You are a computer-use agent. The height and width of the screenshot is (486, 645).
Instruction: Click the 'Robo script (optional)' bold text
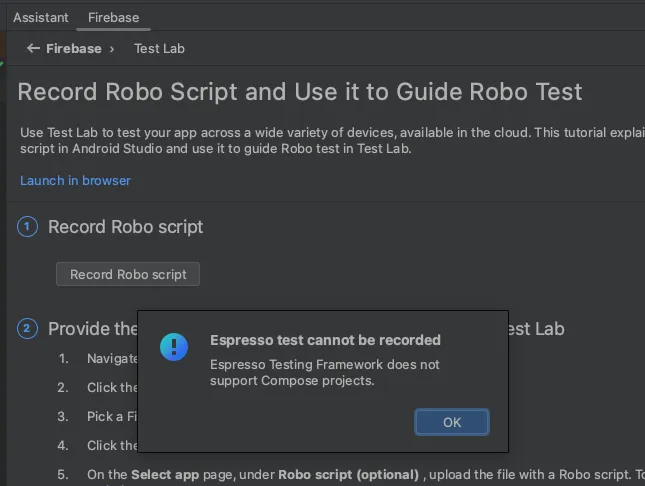348,474
